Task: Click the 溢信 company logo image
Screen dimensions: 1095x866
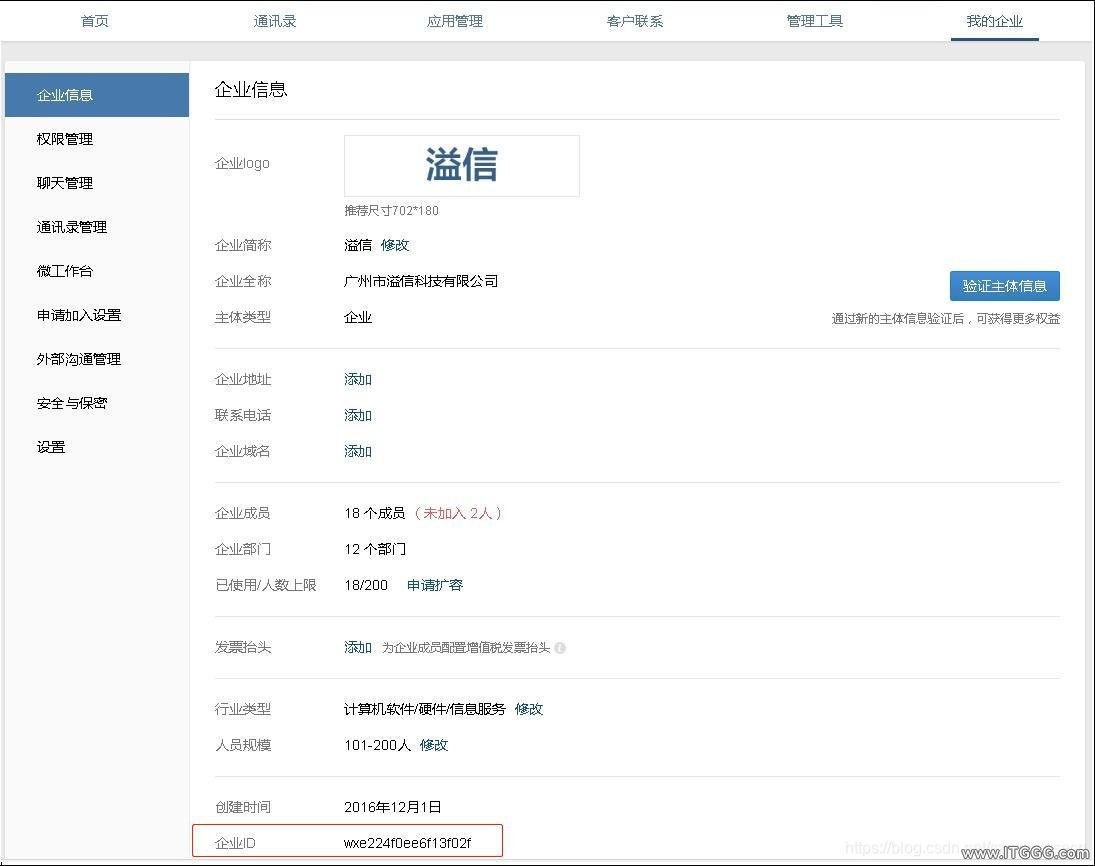Action: pyautogui.click(x=462, y=166)
